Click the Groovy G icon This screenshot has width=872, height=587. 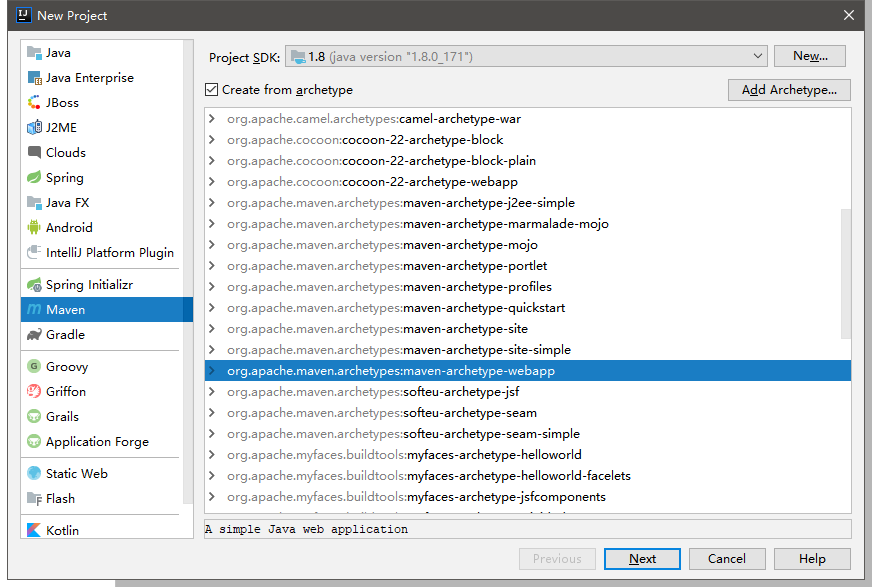click(x=34, y=366)
